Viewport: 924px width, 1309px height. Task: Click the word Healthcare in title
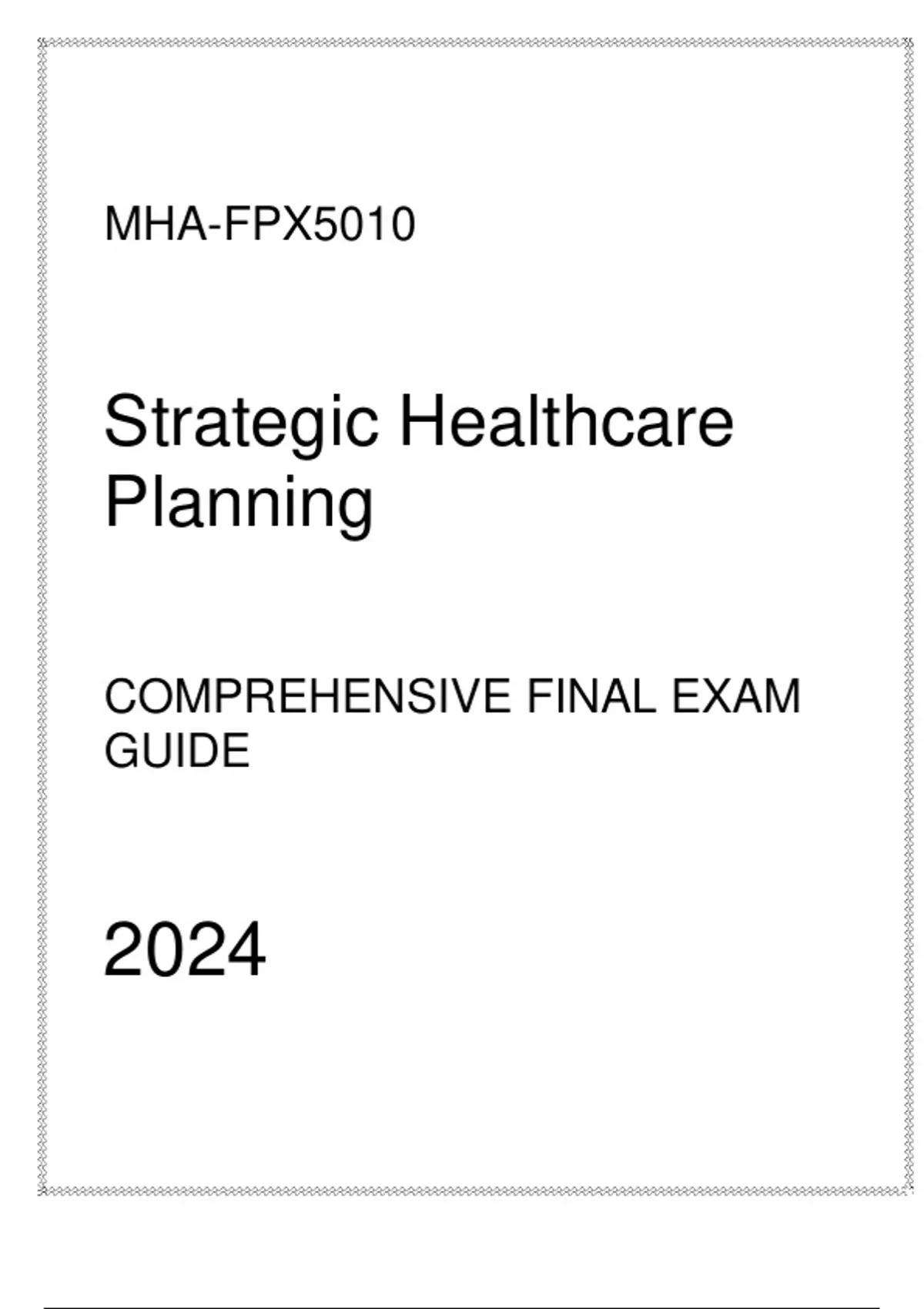pos(567,420)
